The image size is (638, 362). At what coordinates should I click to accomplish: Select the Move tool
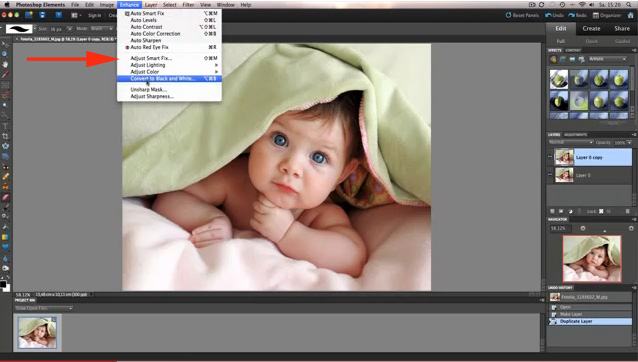click(x=5, y=44)
